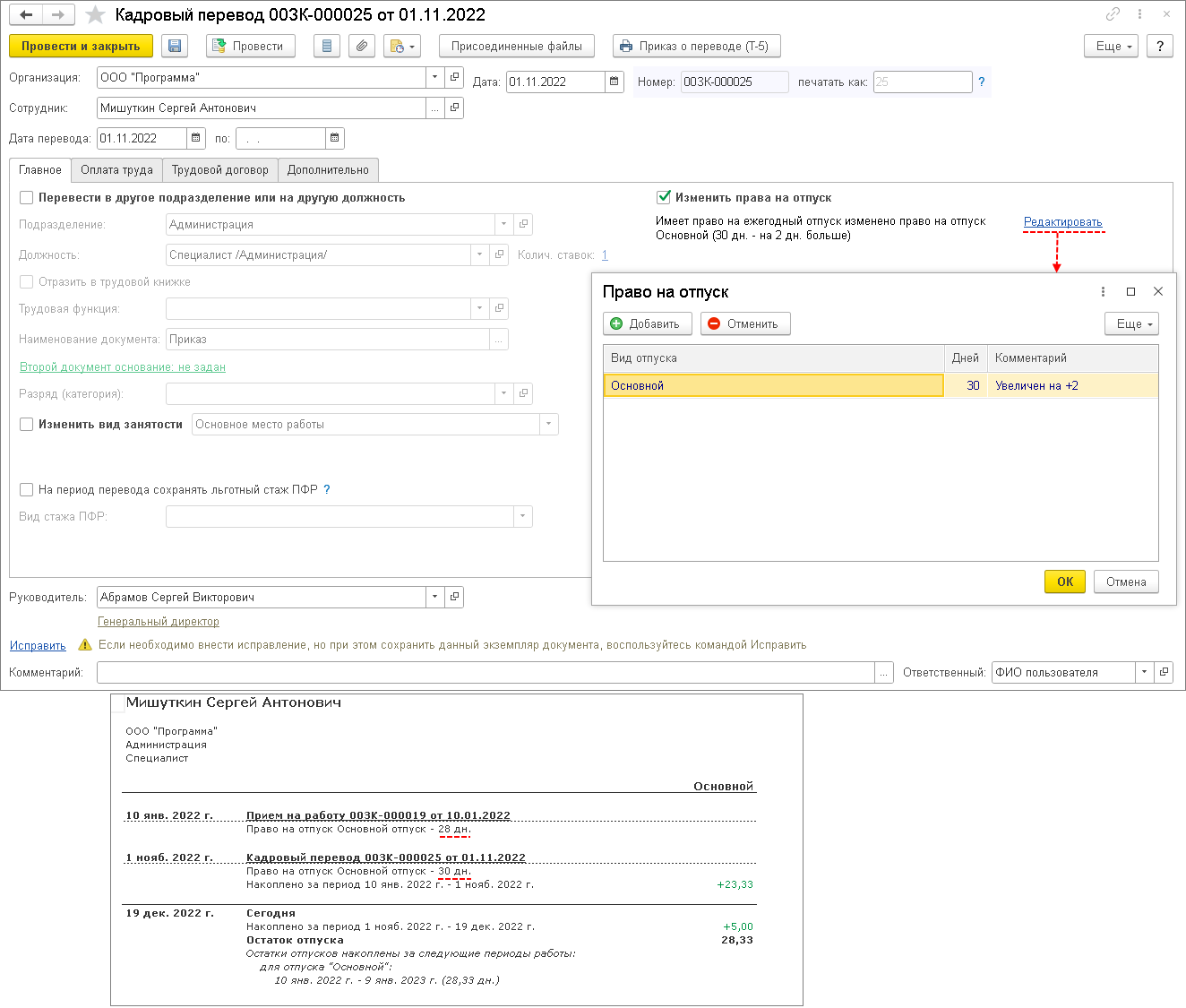Image resolution: width=1186 pixels, height=1008 pixels.
Task: Open Сотрудник record with the open icon
Action: point(454,108)
